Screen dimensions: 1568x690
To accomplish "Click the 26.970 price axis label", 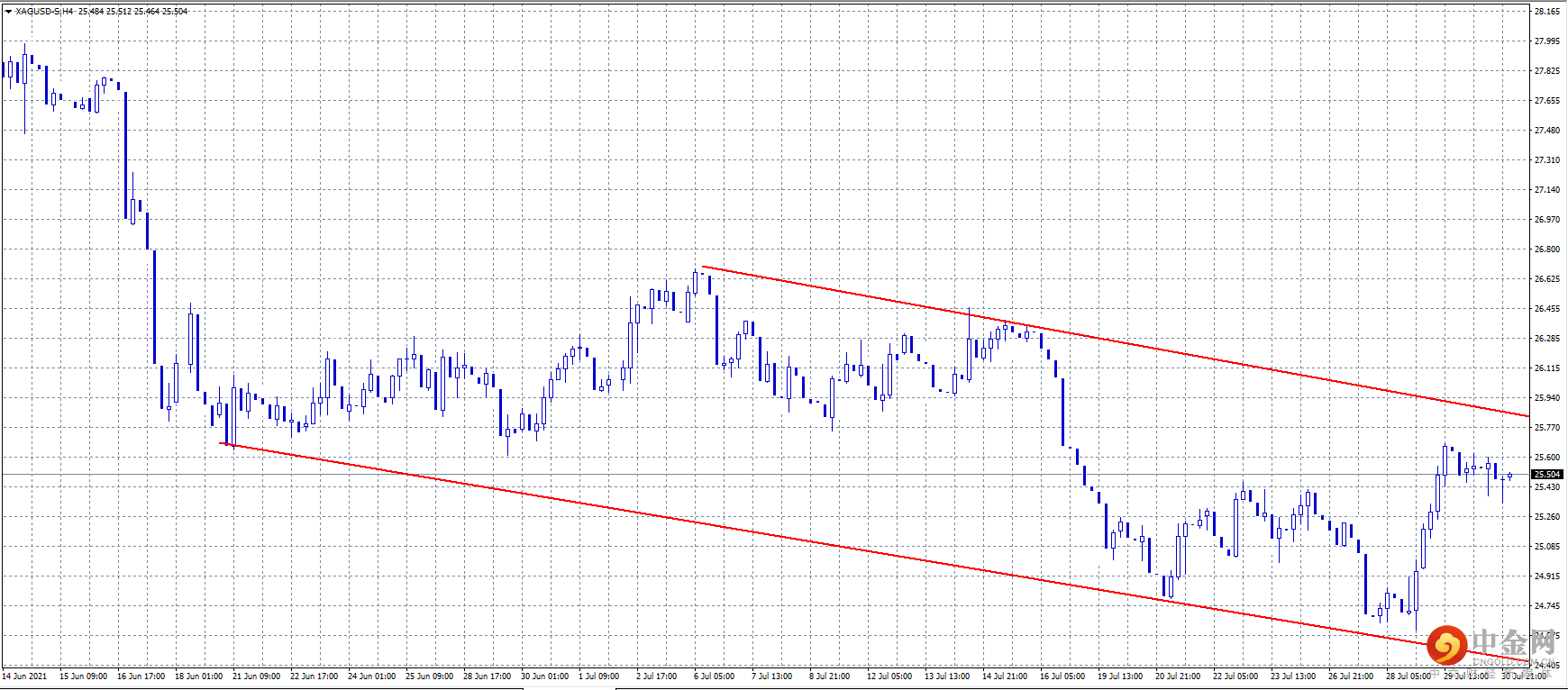I will click(1547, 220).
